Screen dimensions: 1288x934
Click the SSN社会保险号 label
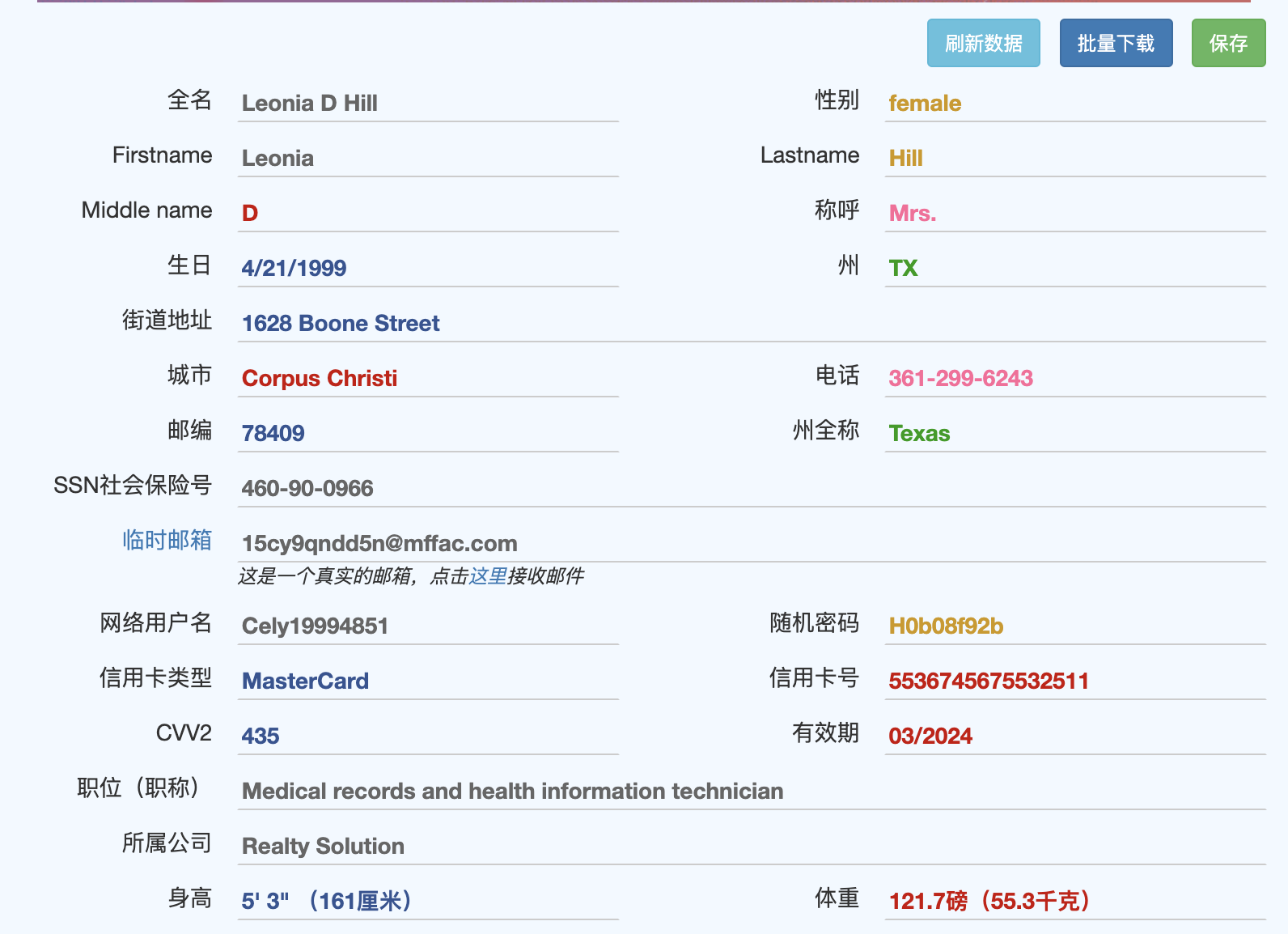[133, 485]
